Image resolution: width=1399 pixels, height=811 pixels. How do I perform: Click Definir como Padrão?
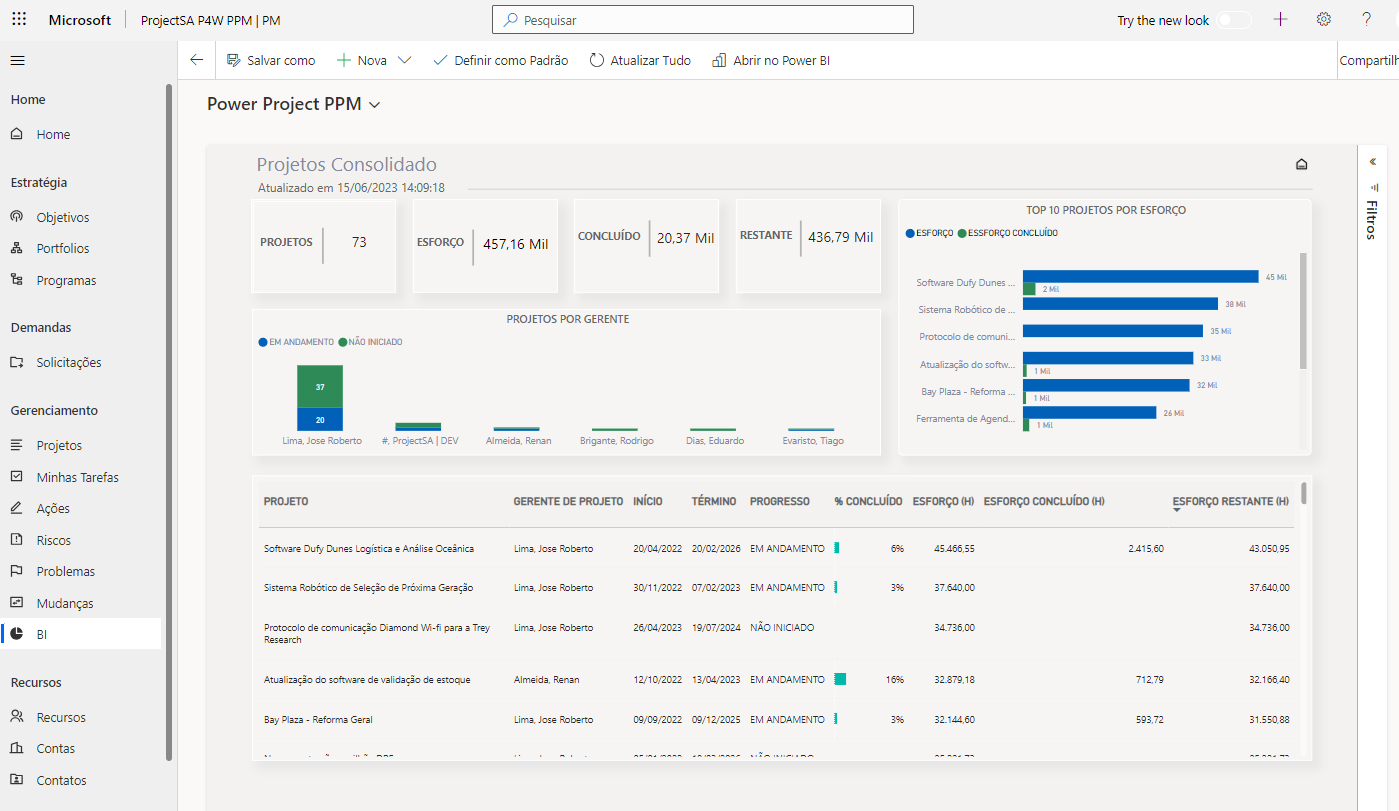tap(500, 60)
